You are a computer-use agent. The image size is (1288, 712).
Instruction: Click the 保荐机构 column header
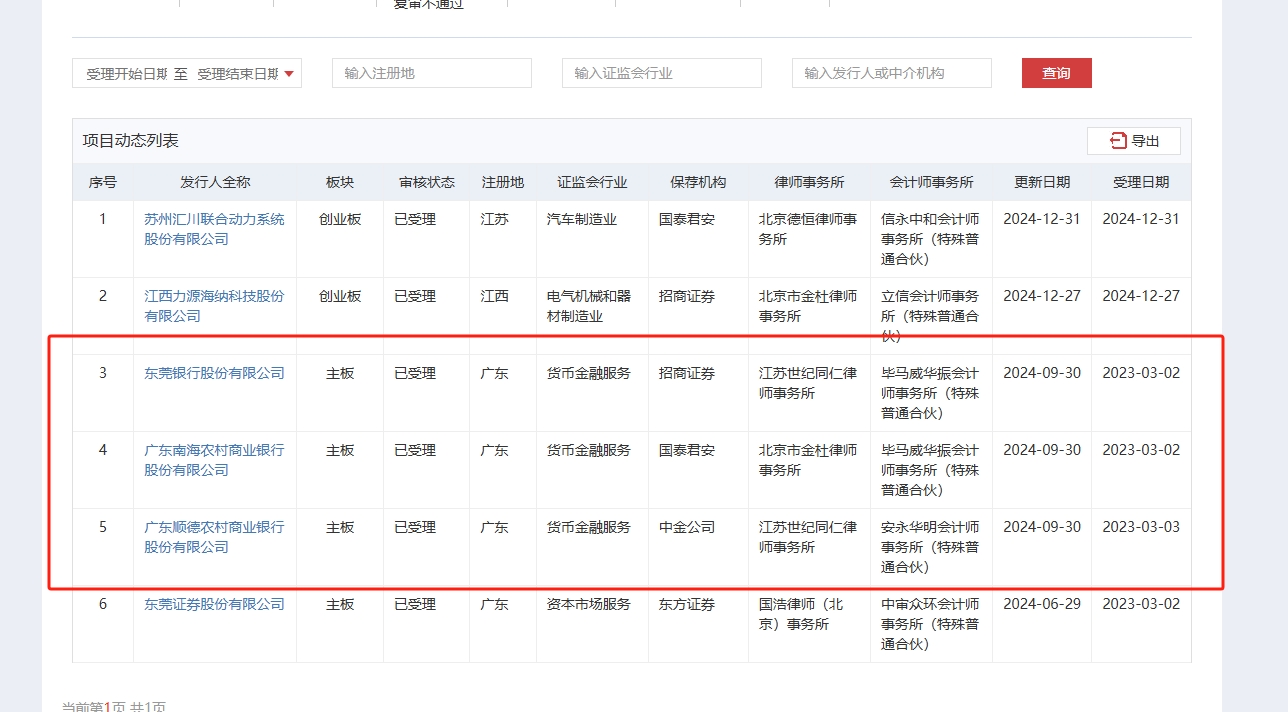coord(698,182)
